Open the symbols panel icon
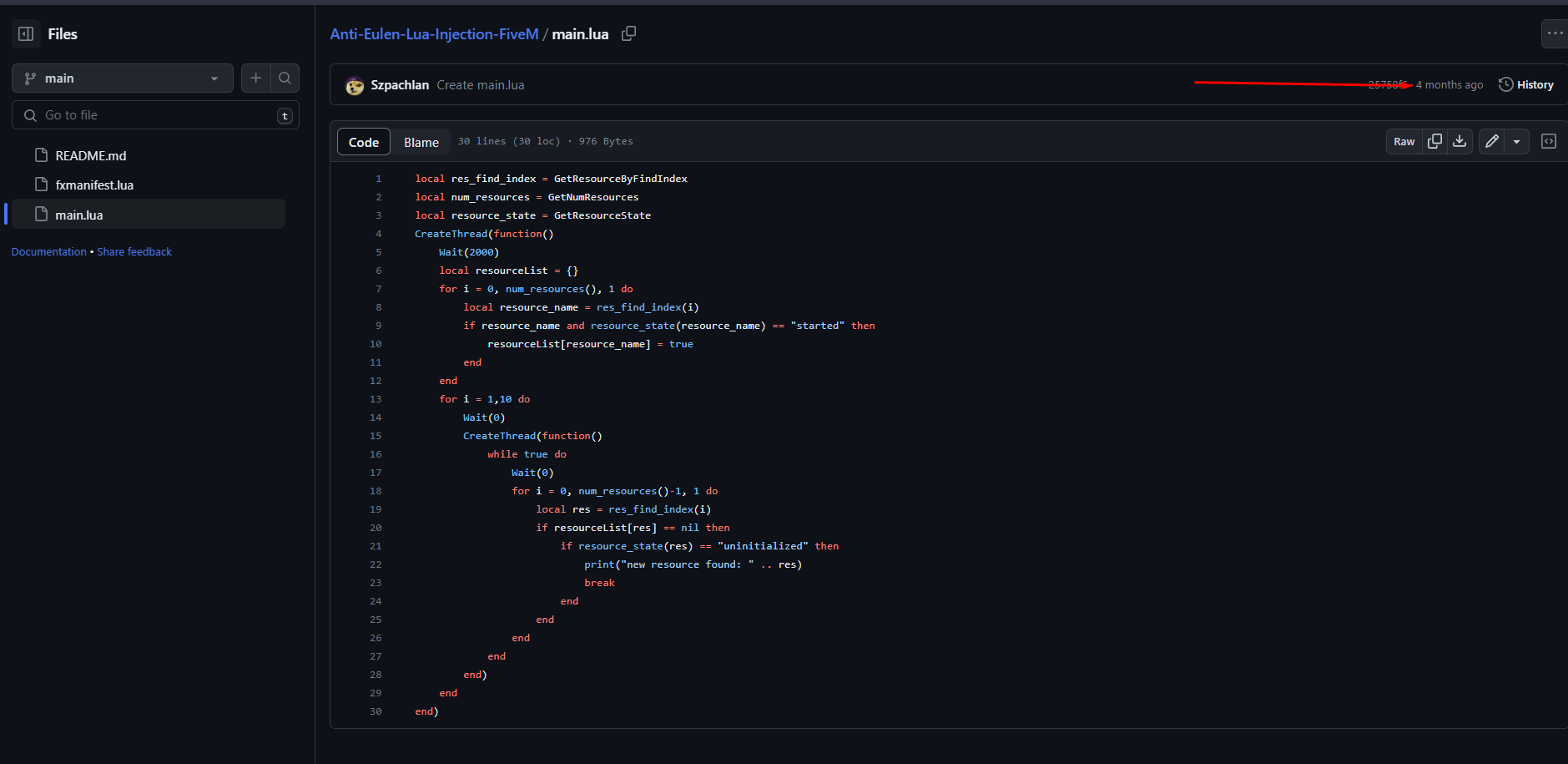Screen dimensions: 1568x764 [1549, 142]
